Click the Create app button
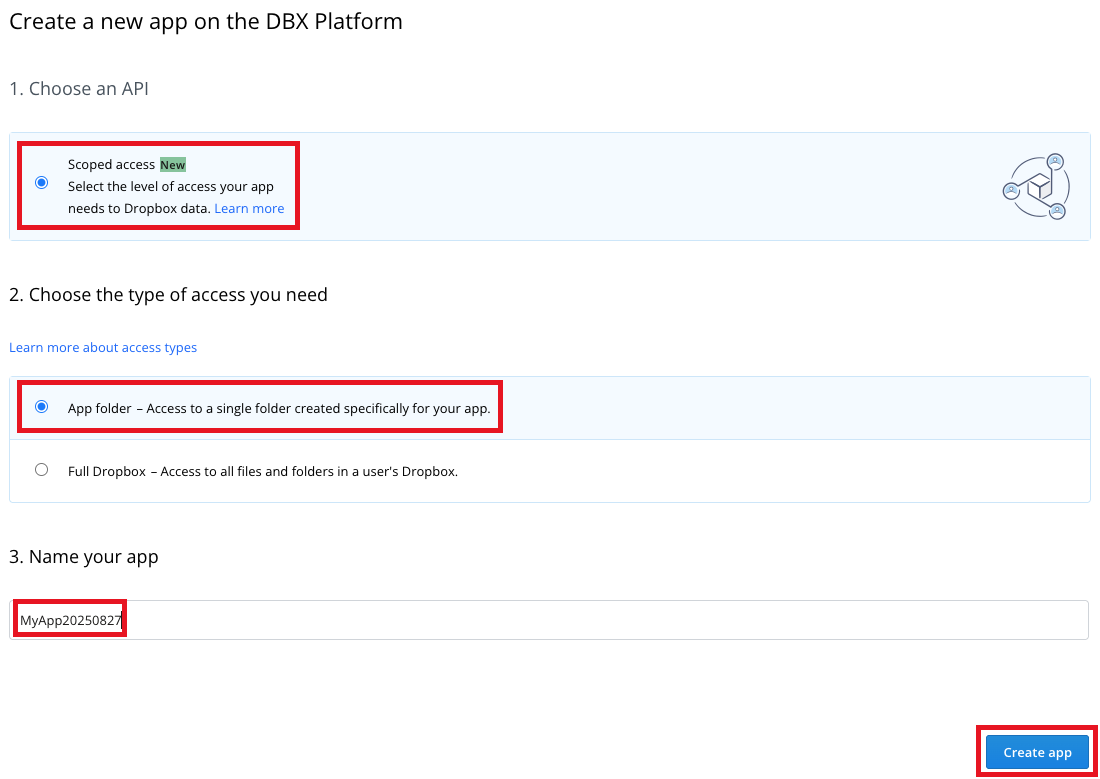The image size is (1100, 779). [x=1036, y=751]
